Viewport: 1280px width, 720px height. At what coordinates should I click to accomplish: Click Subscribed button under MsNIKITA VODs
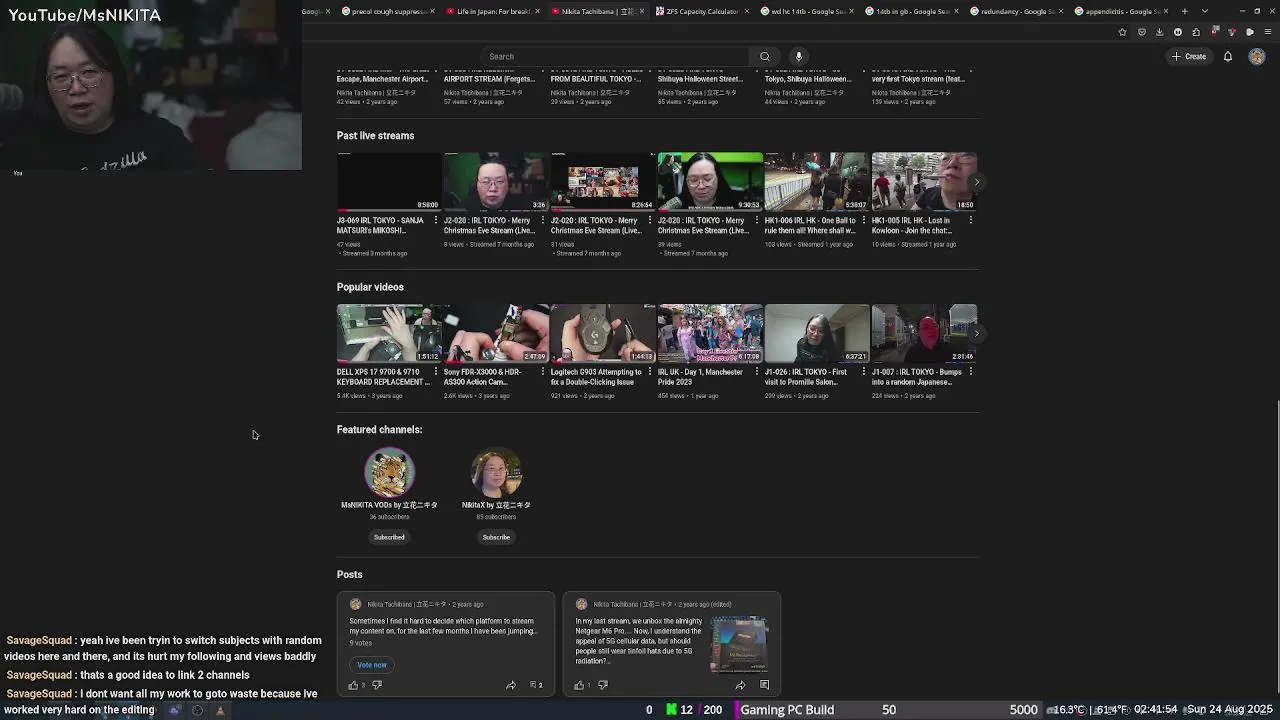(x=389, y=537)
